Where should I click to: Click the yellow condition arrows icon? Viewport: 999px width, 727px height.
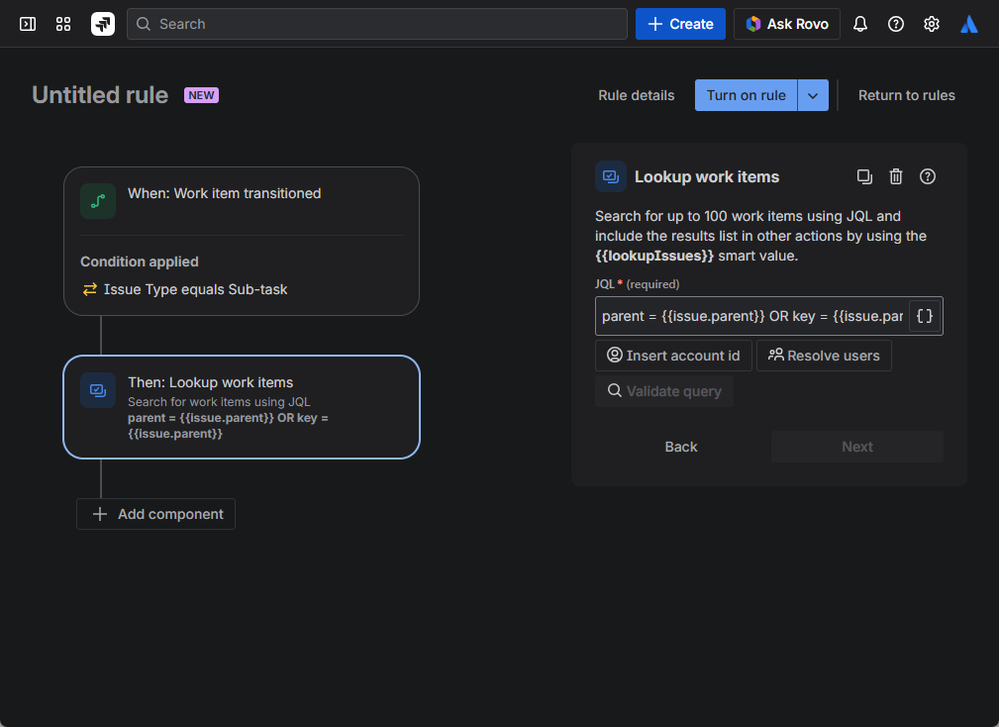click(x=90, y=289)
